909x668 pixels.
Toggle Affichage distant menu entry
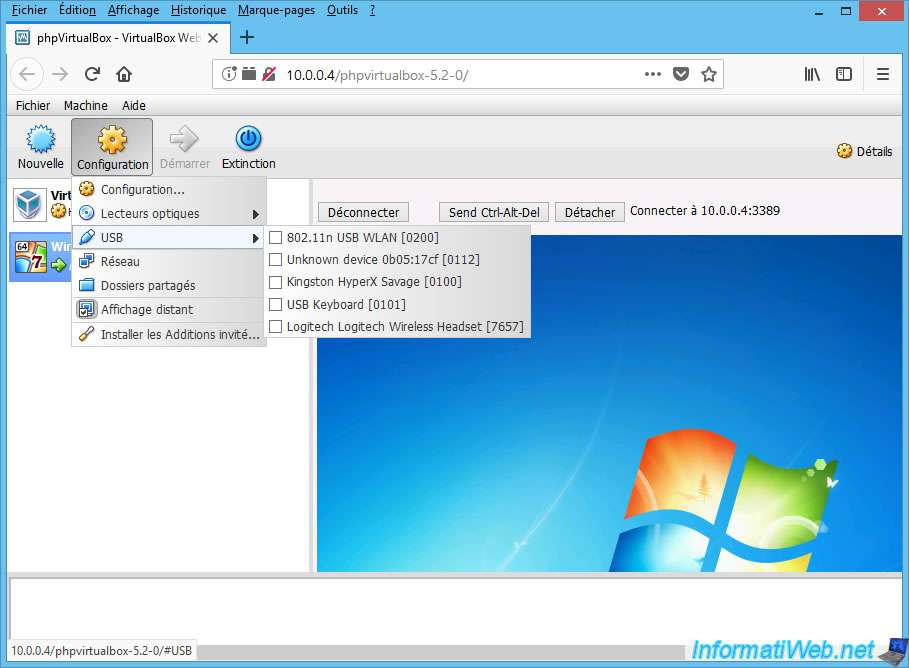point(169,310)
